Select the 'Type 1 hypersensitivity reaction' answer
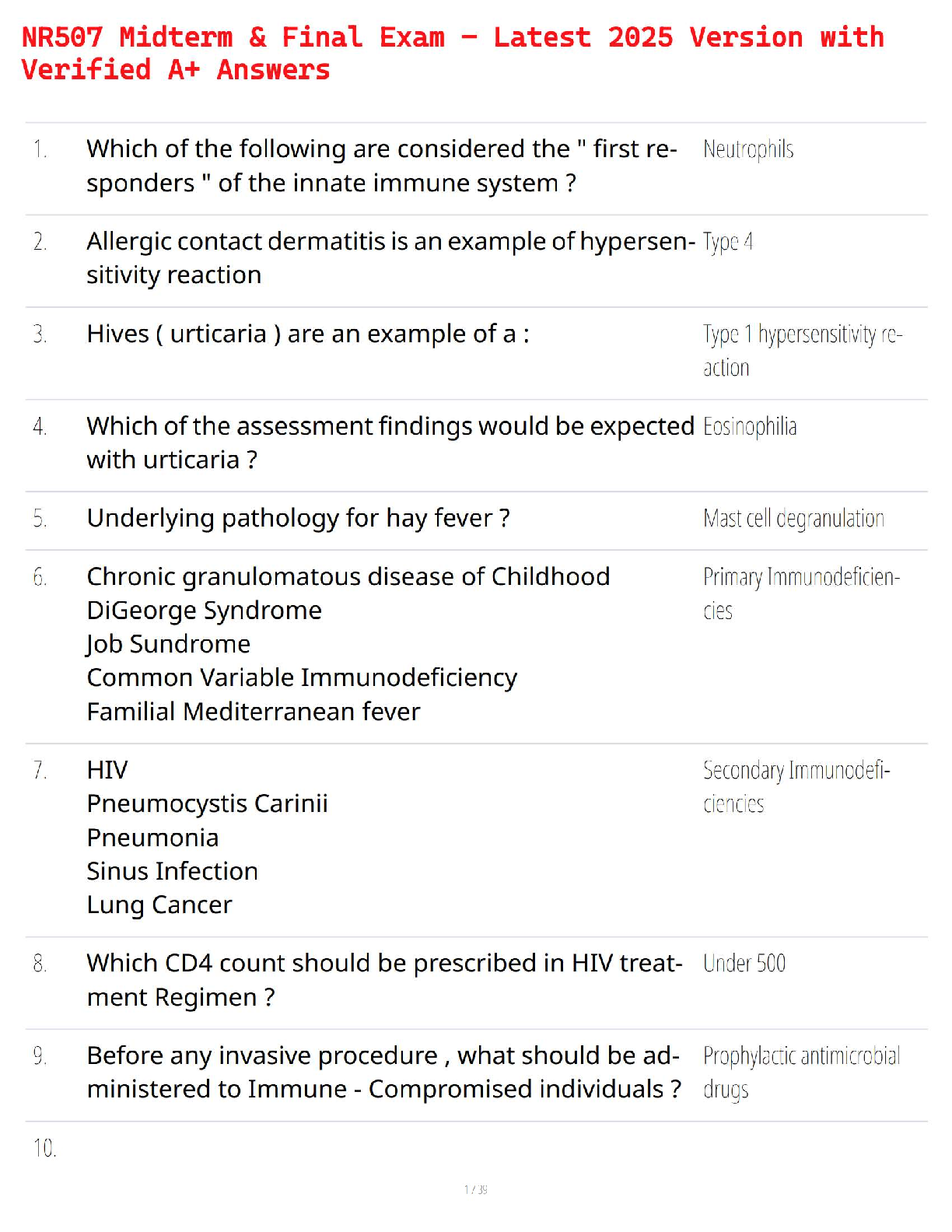 (x=802, y=351)
